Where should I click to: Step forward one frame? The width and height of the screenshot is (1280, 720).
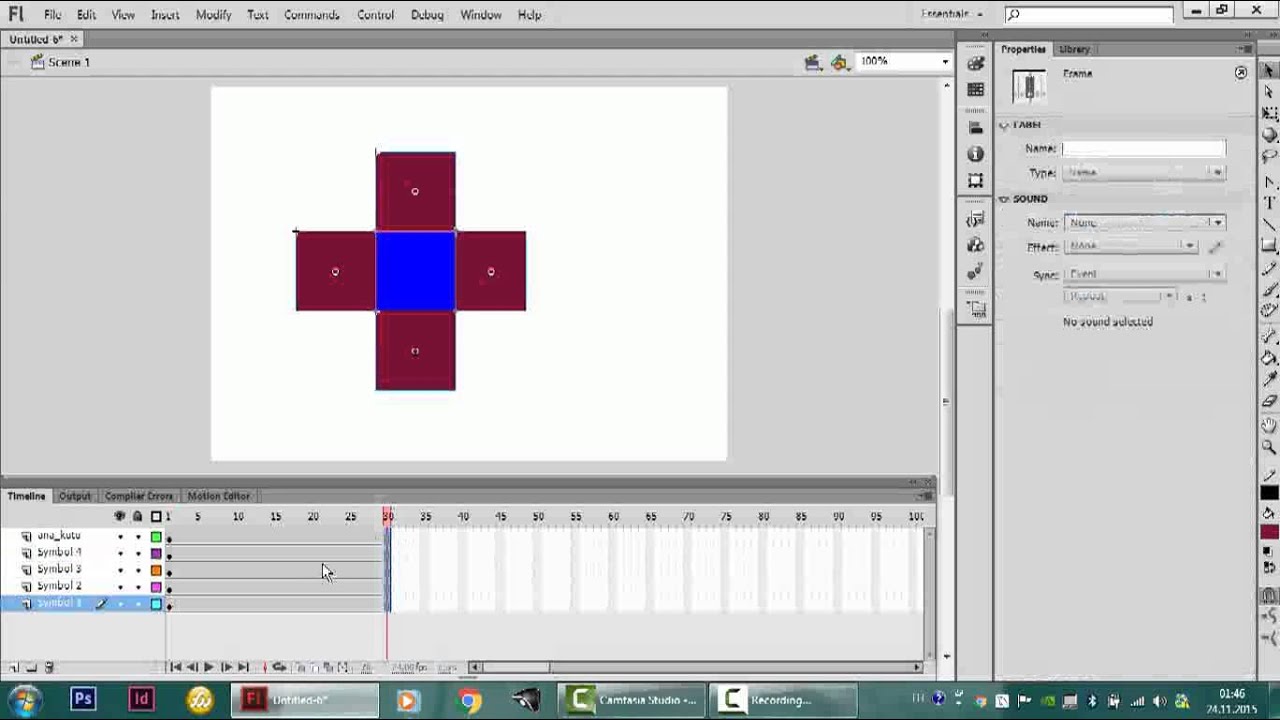pos(226,667)
